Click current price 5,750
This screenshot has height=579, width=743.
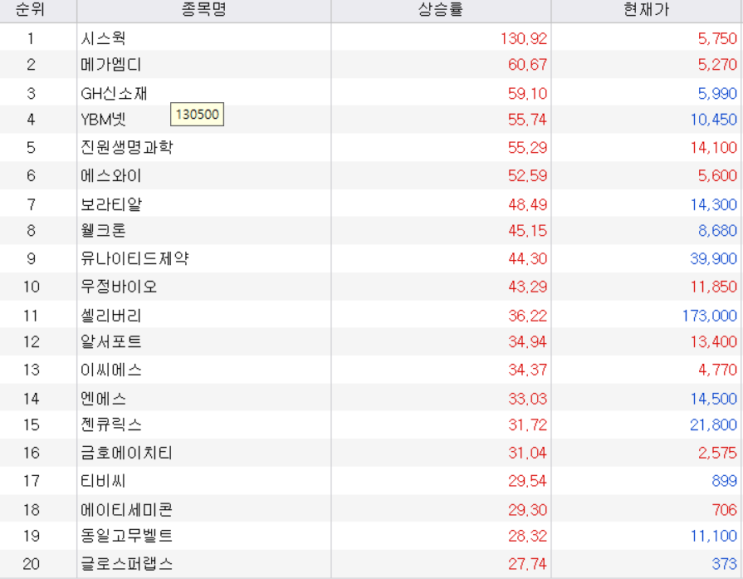(717, 38)
